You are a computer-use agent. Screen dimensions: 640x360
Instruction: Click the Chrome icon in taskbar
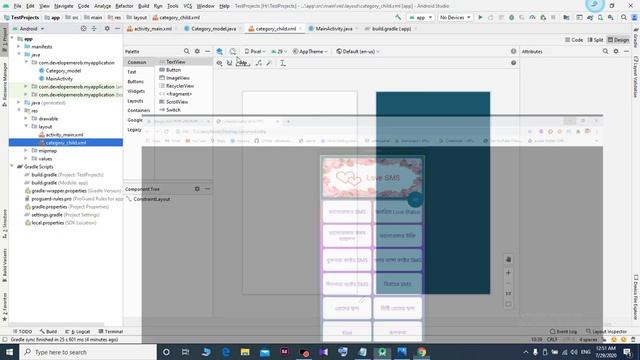click(x=422, y=352)
